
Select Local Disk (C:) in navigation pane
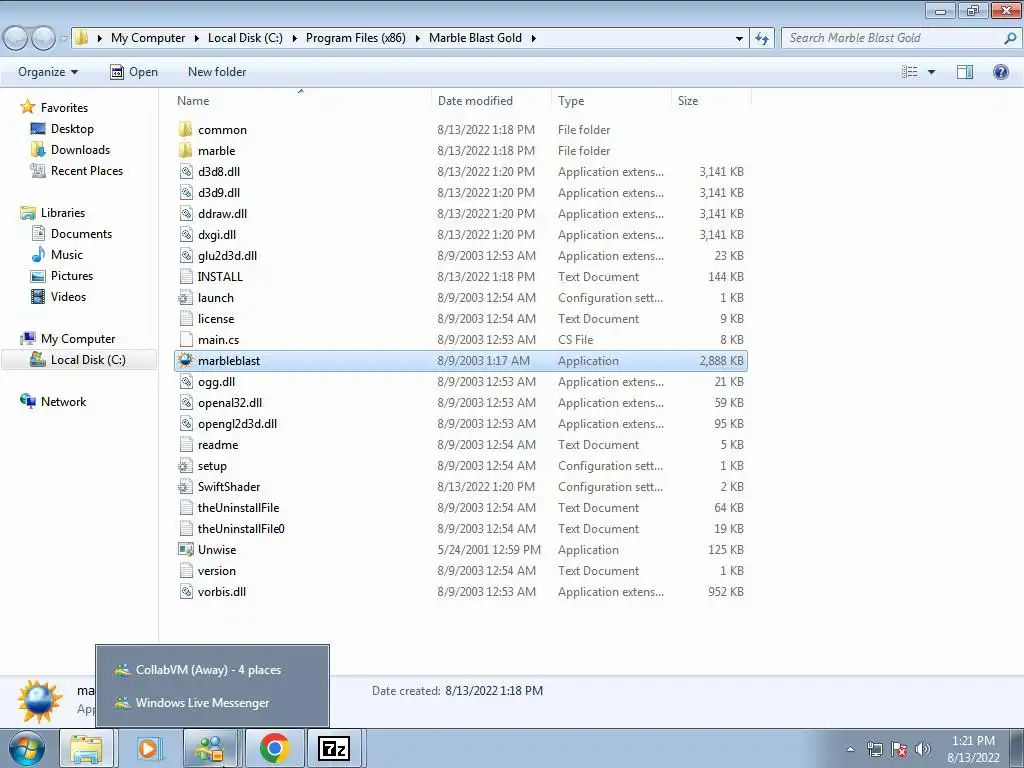pos(79,360)
